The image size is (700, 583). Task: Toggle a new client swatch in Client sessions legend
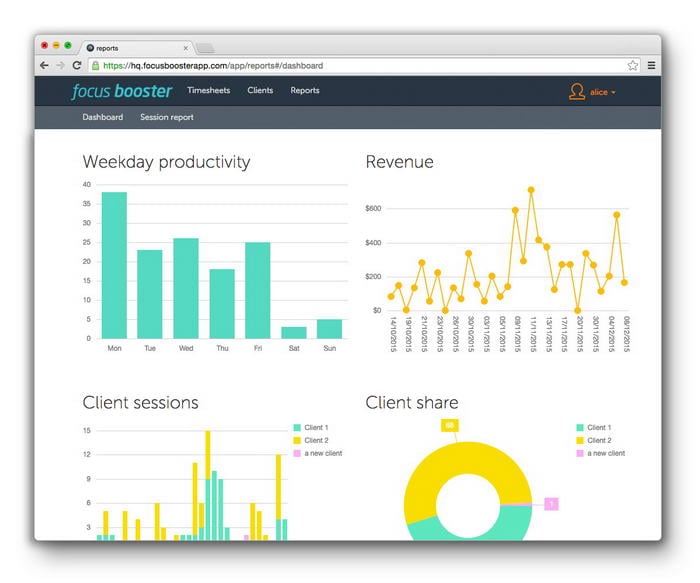pos(297,454)
